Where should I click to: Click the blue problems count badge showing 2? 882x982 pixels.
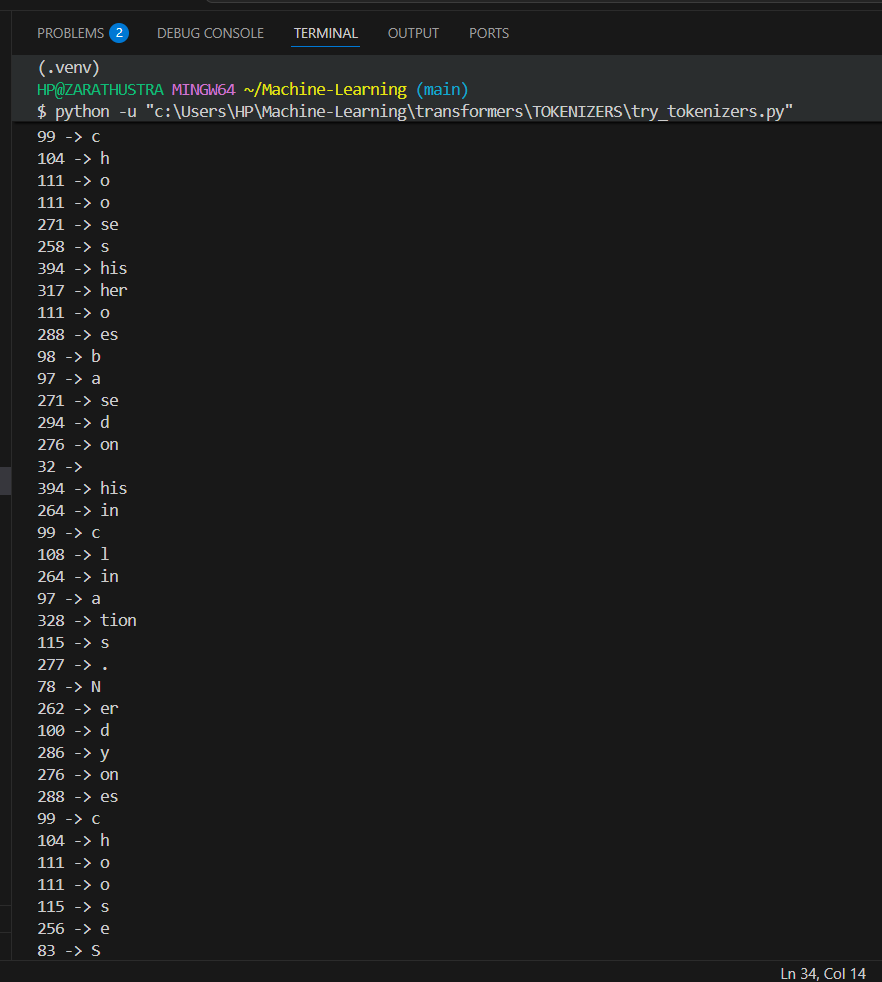tap(119, 33)
